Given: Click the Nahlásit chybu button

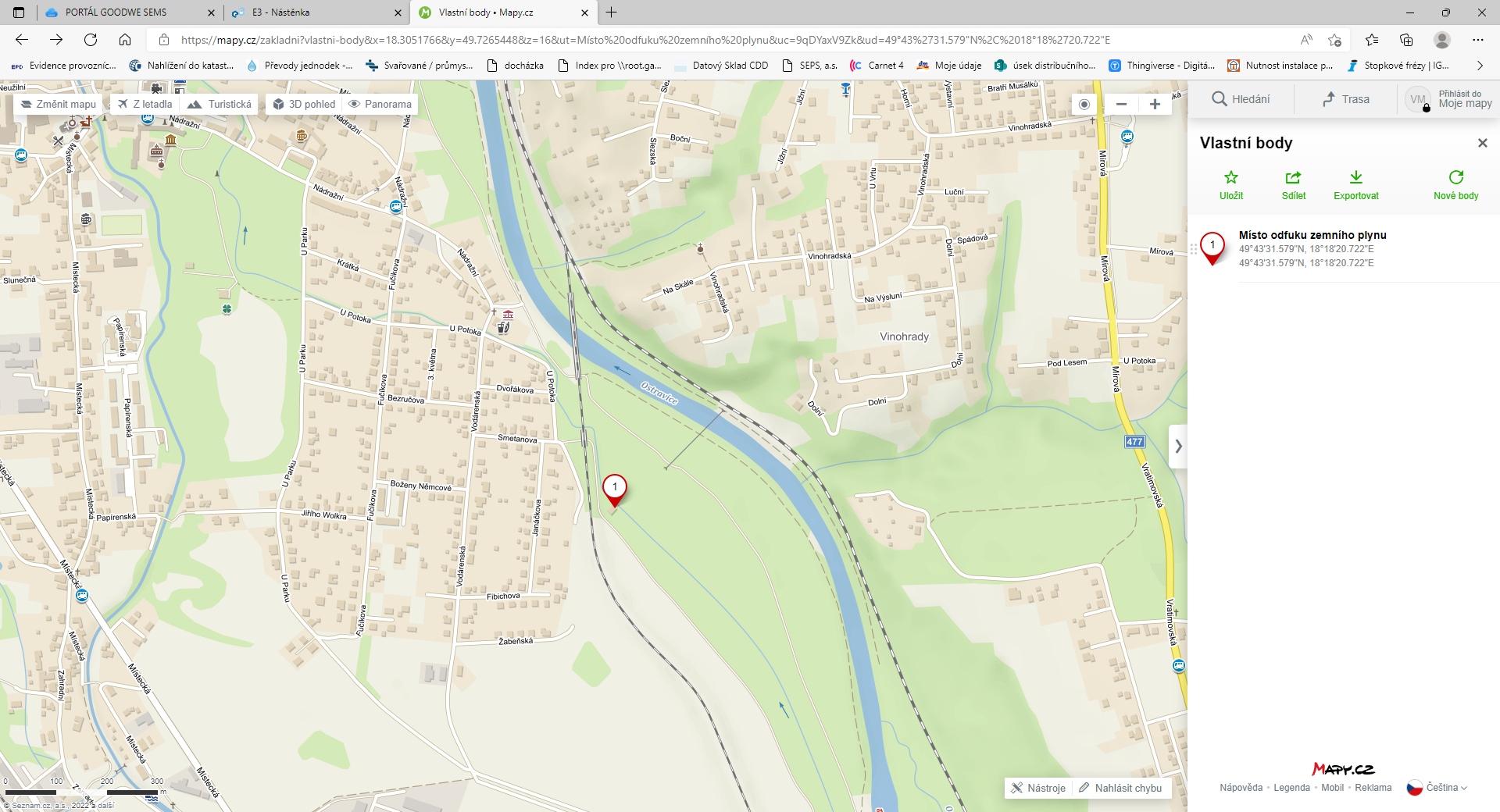Looking at the screenshot, I should pyautogui.click(x=1120, y=788).
